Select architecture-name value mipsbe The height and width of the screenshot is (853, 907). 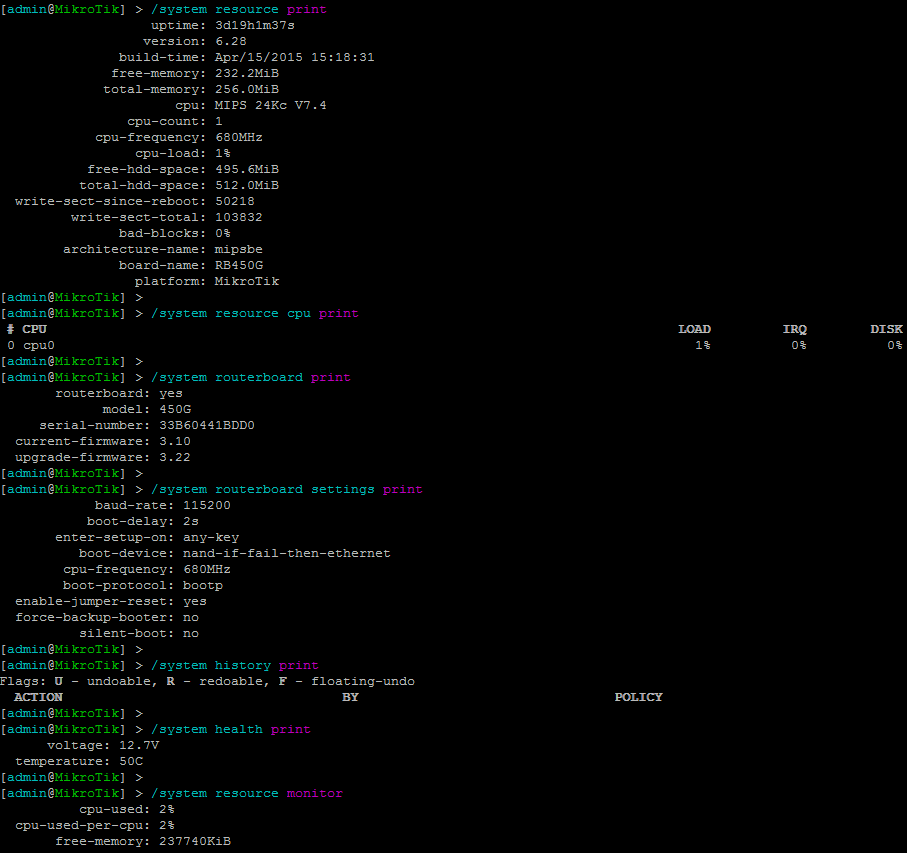(x=239, y=249)
